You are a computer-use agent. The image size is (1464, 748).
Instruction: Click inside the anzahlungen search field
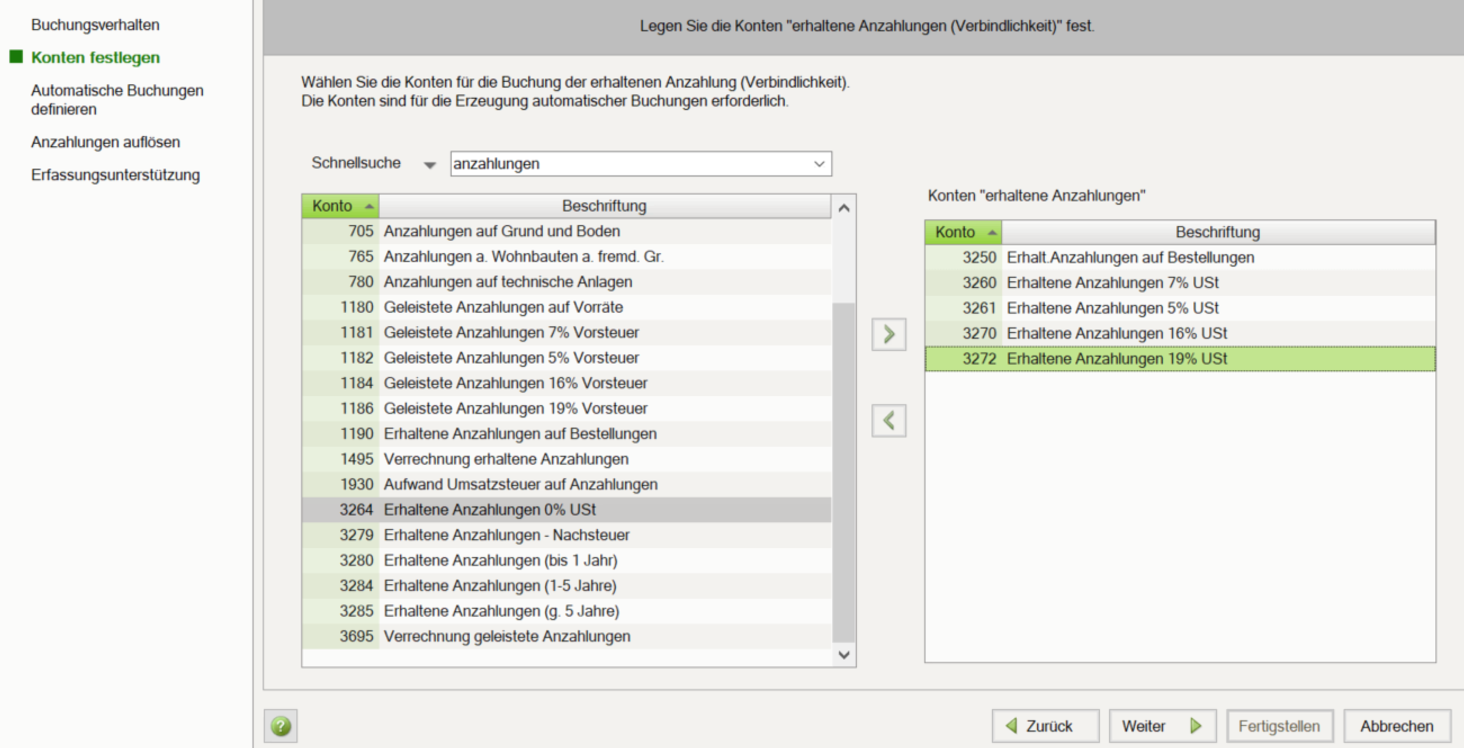(600, 163)
